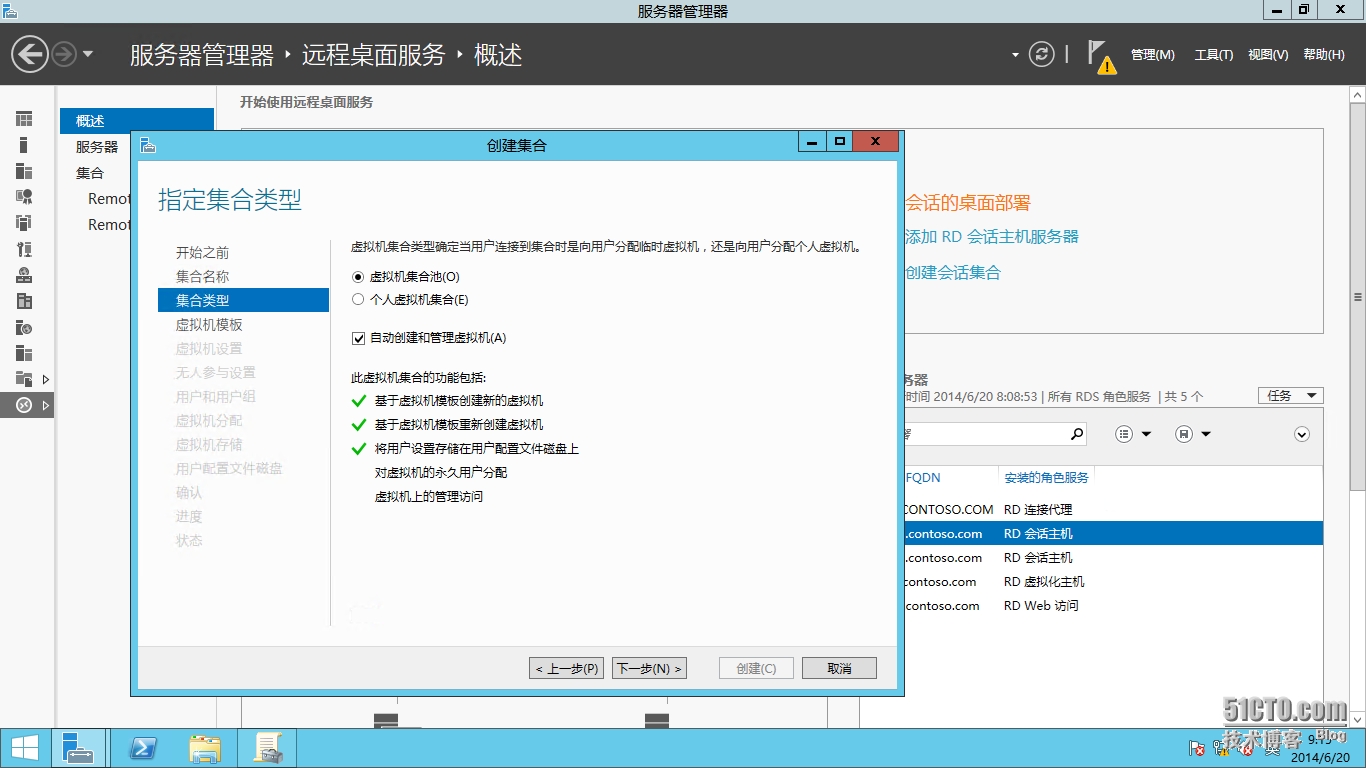1366x768 pixels.
Task: Open the Windows Start button
Action: pyautogui.click(x=25, y=748)
